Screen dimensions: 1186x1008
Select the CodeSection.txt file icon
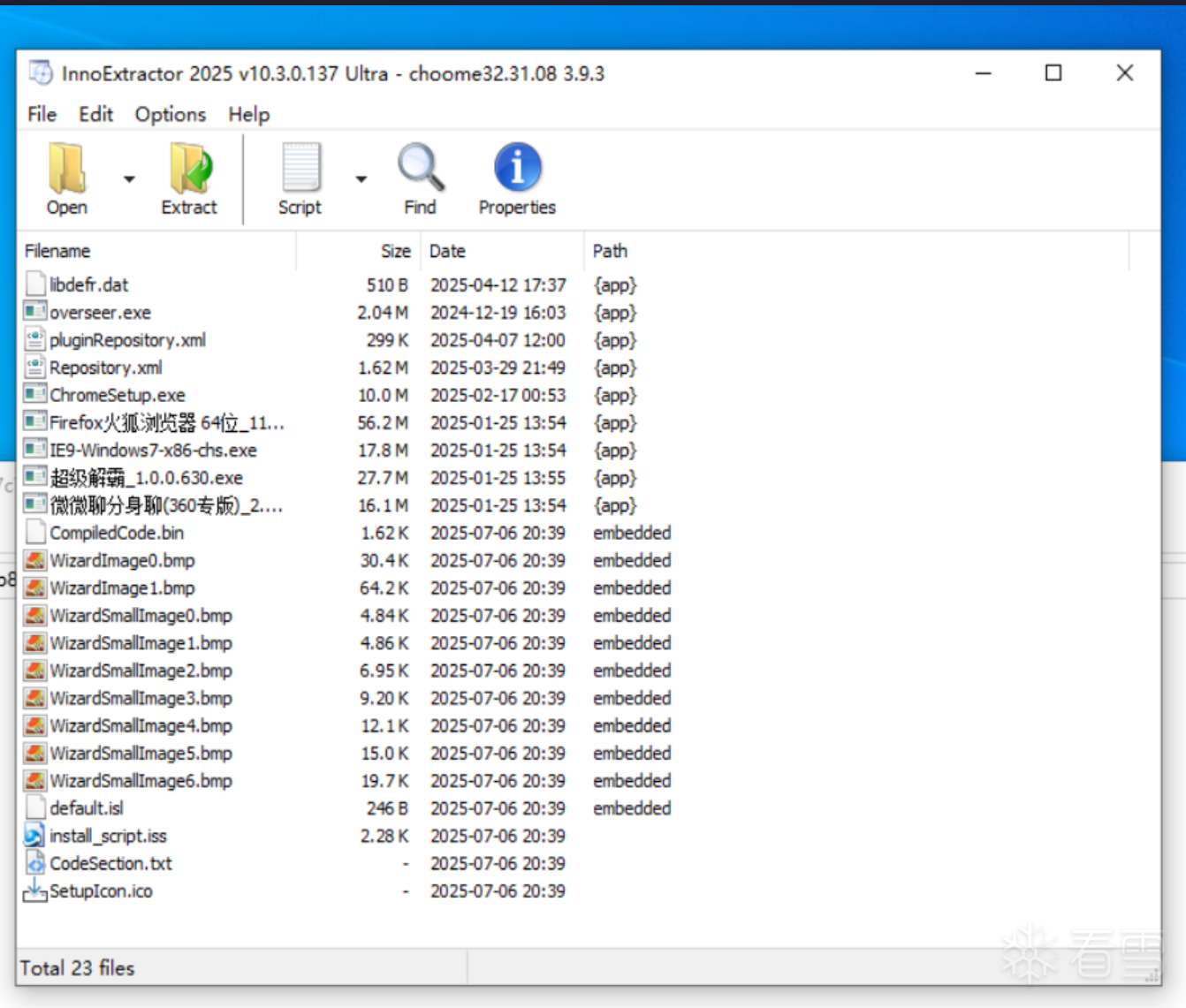(x=35, y=862)
